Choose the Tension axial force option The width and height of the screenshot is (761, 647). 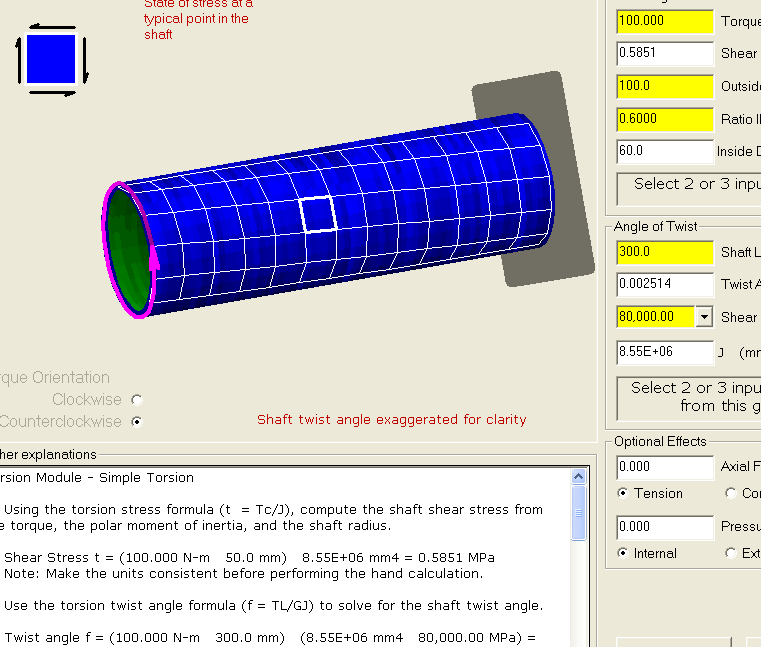(623, 493)
